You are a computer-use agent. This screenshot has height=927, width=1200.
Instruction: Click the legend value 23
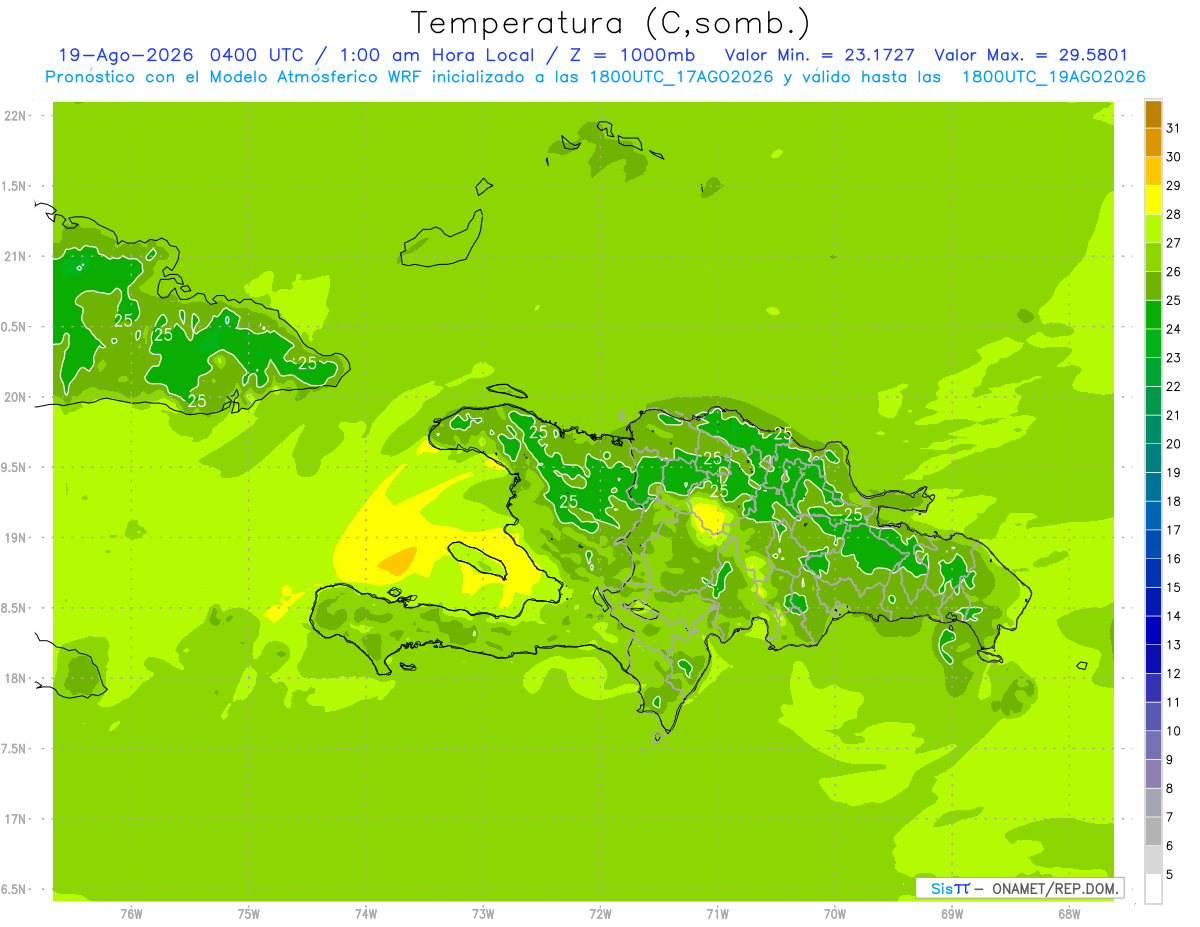coord(1173,358)
